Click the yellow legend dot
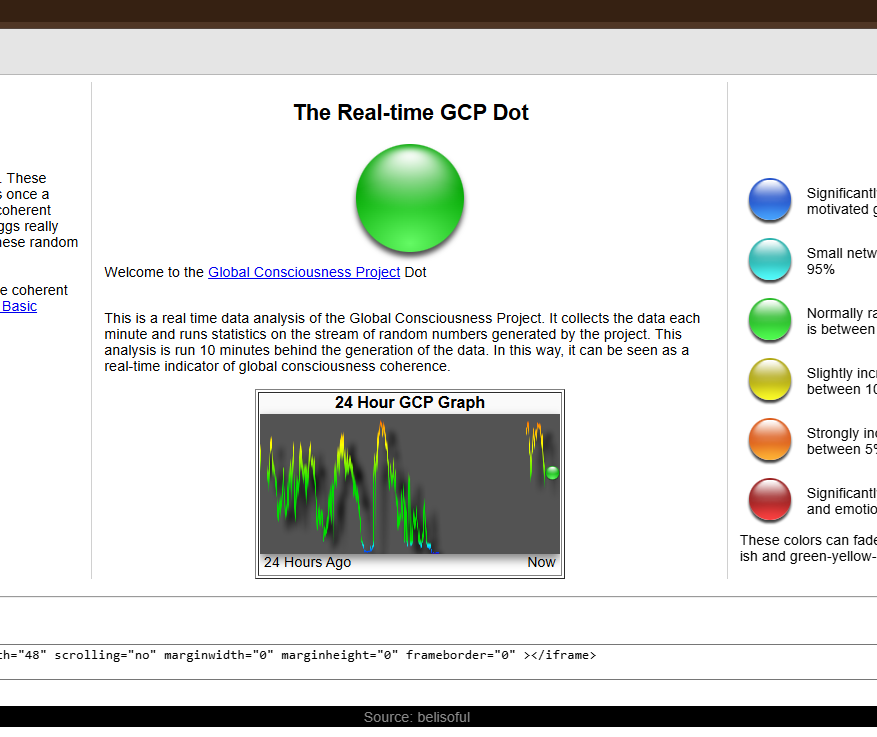This screenshot has height=737, width=877. coord(770,379)
